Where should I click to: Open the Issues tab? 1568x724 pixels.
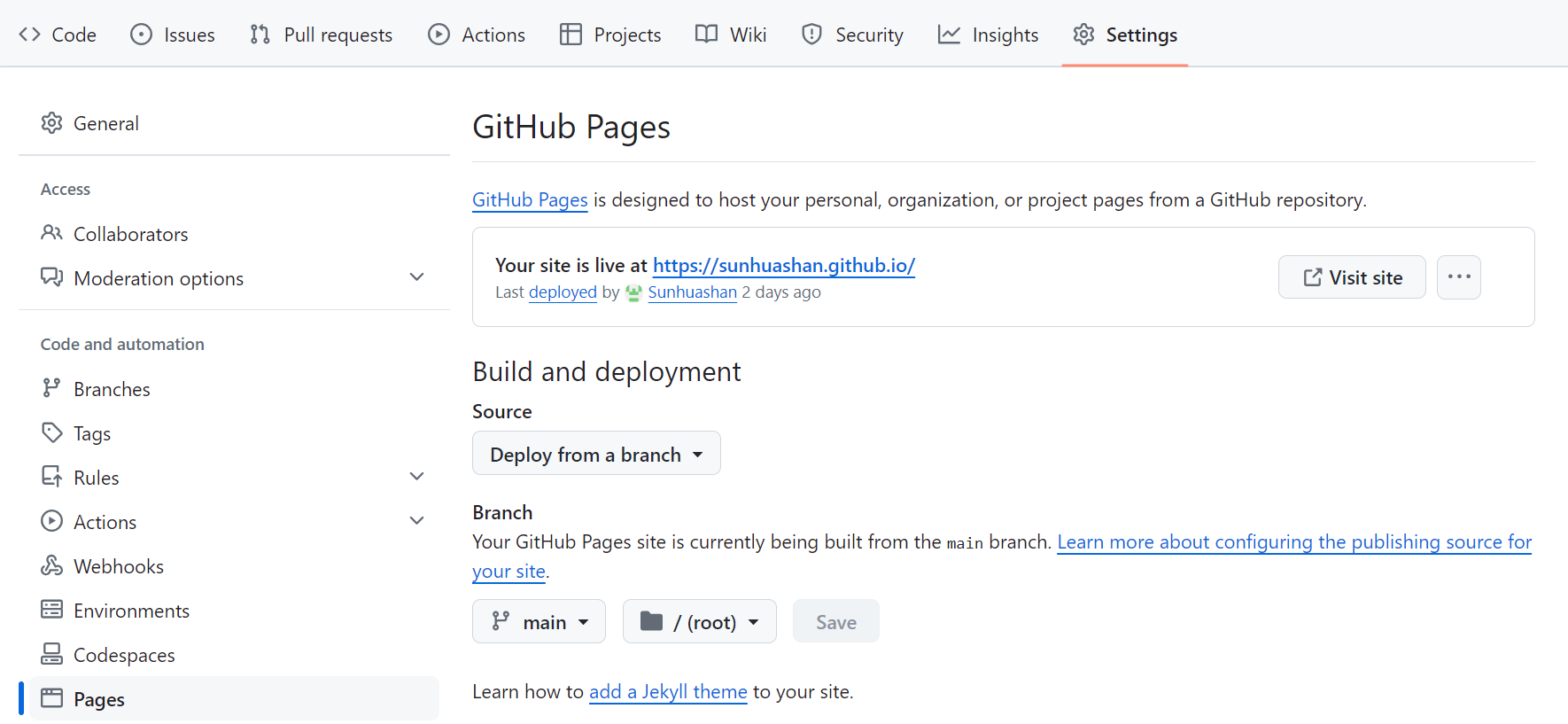coord(173,35)
